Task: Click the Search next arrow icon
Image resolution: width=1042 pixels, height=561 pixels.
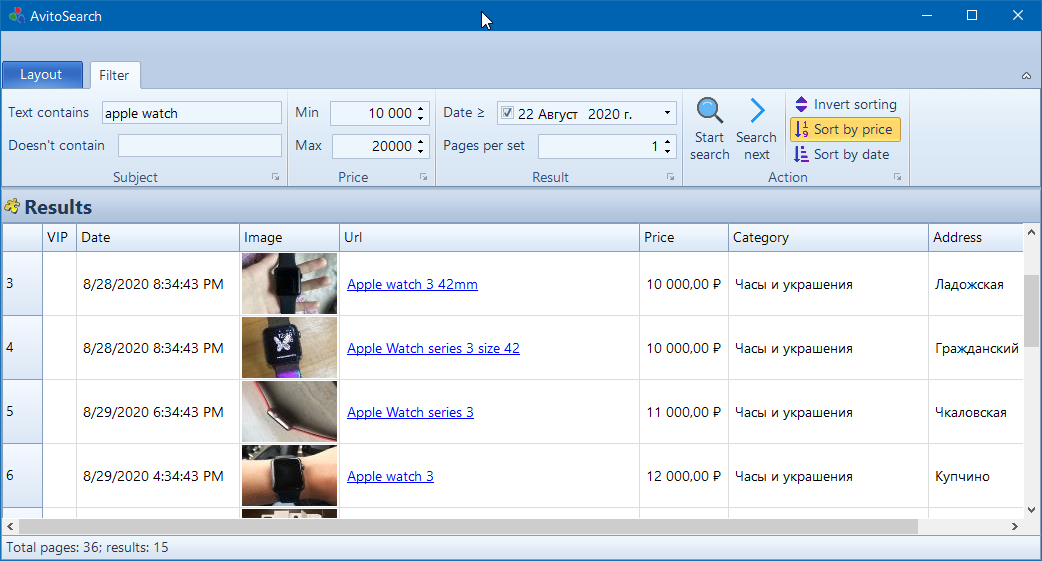Action: coord(757,110)
